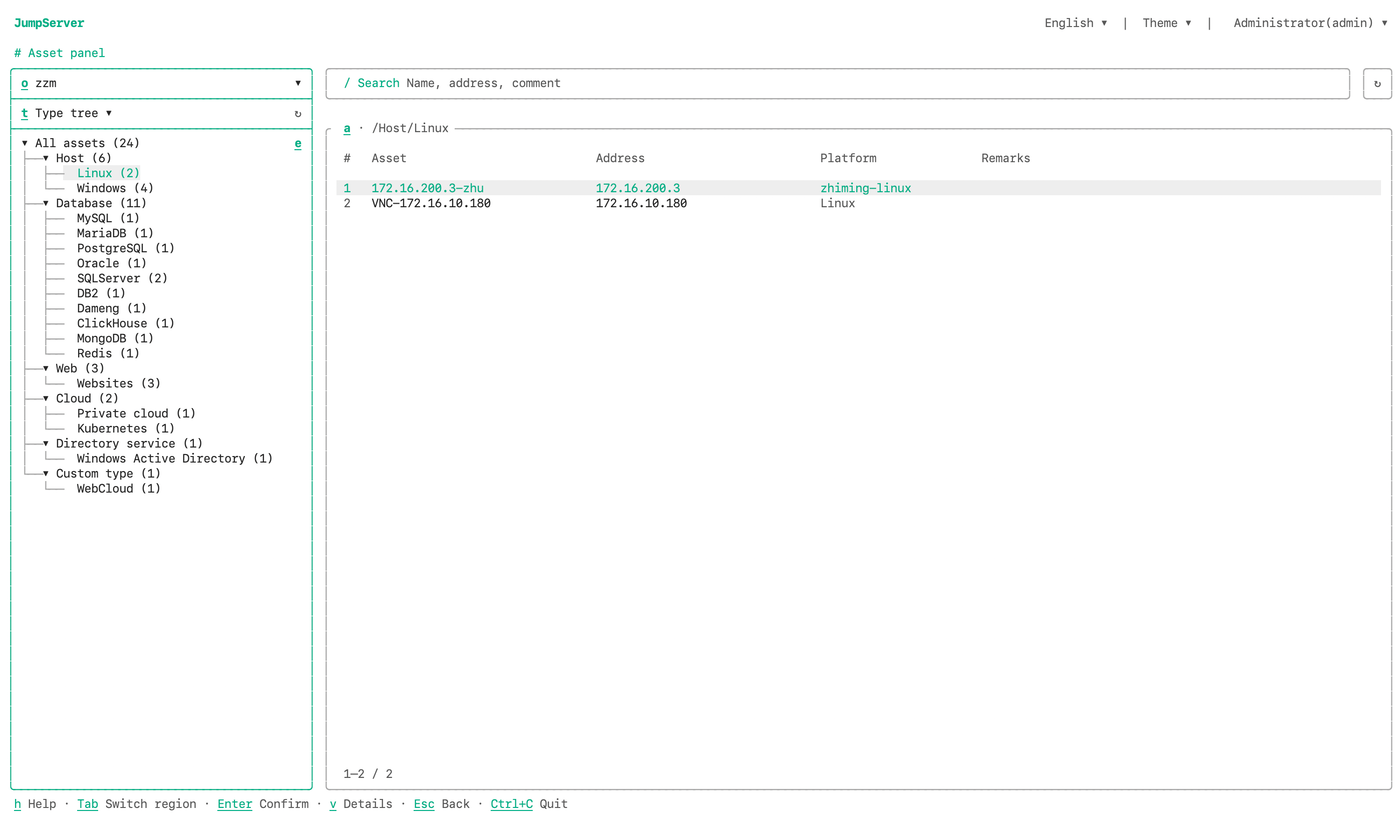Open the Administrator(admin) user menu
The width and height of the screenshot is (1400, 828).
1311,23
